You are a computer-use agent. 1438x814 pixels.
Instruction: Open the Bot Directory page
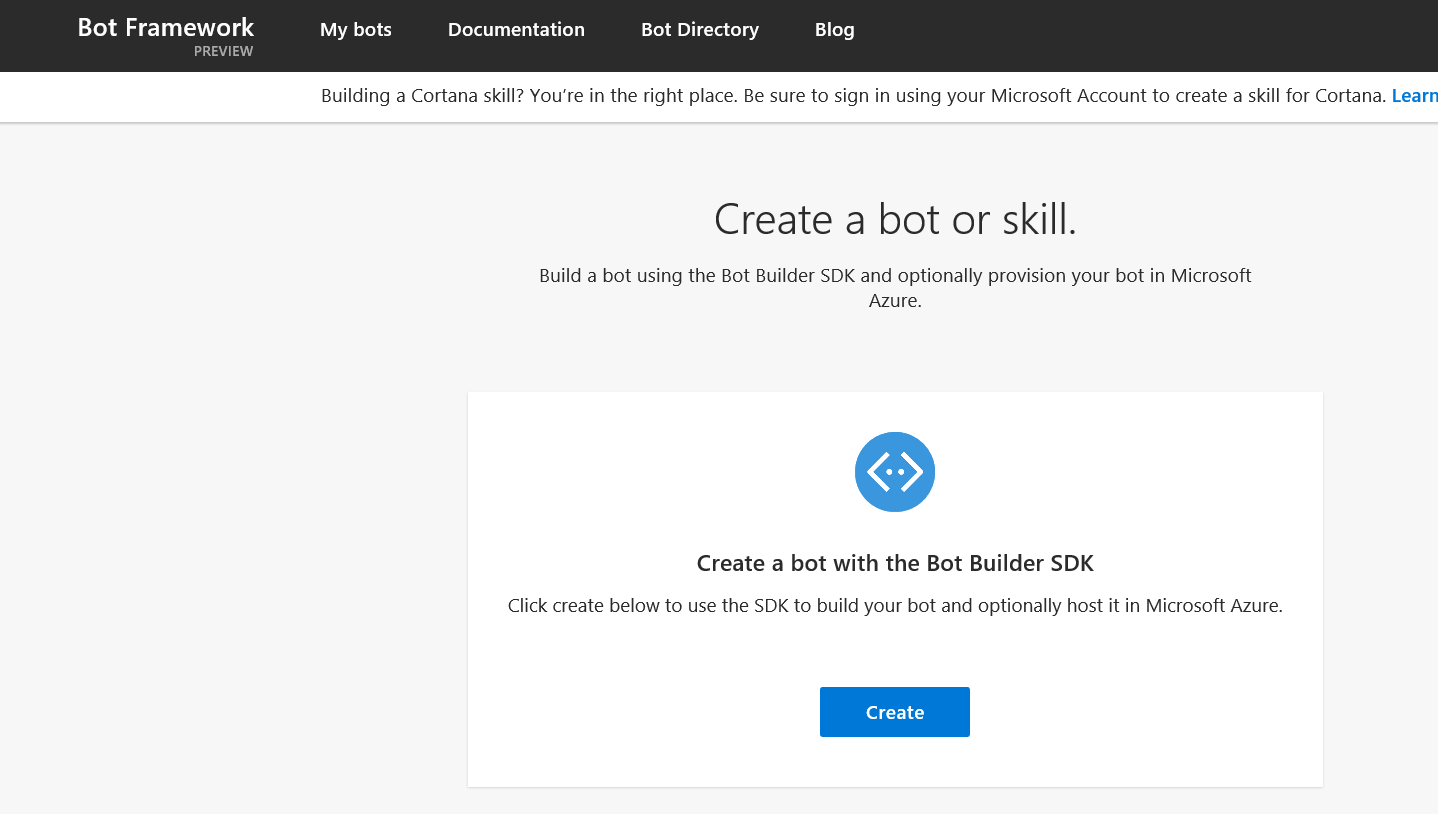pos(699,29)
